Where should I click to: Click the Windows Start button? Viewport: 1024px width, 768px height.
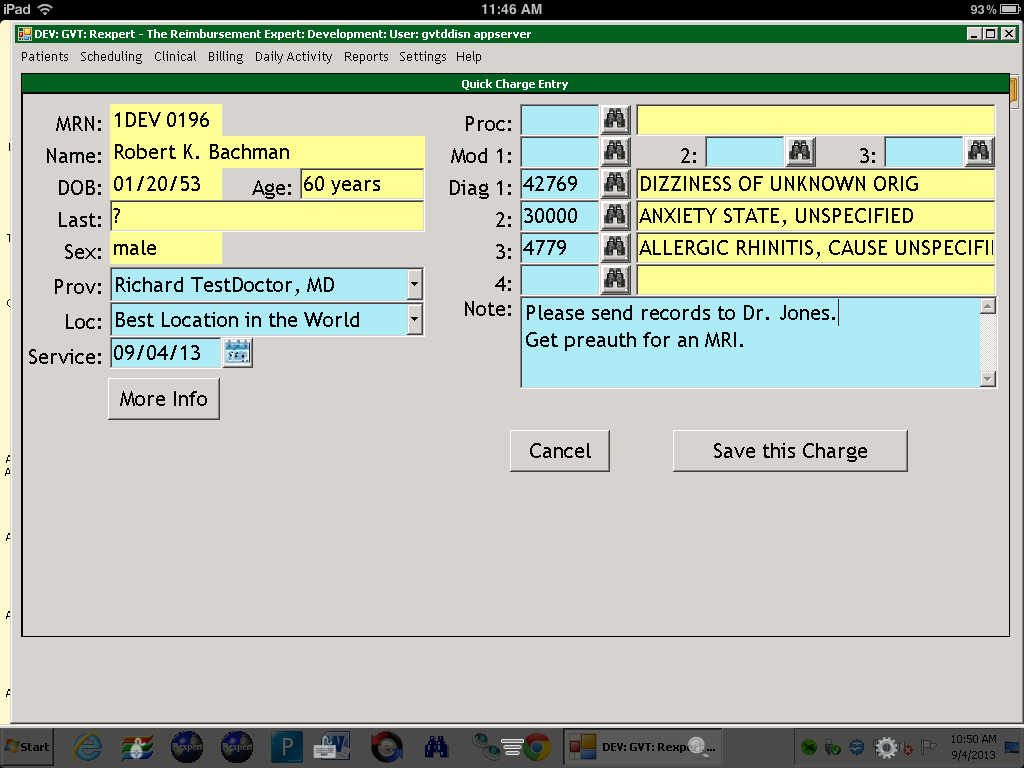27,746
